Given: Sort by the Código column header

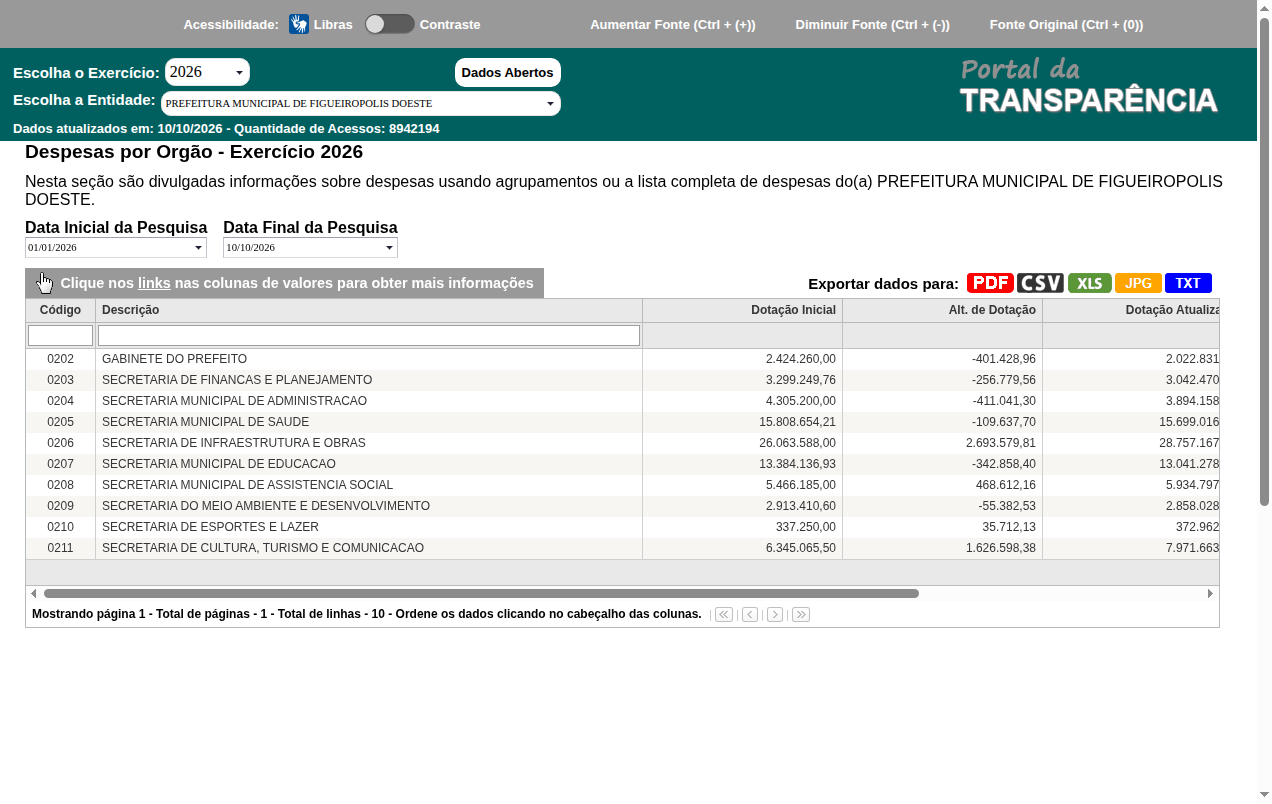Looking at the screenshot, I should [x=60, y=310].
